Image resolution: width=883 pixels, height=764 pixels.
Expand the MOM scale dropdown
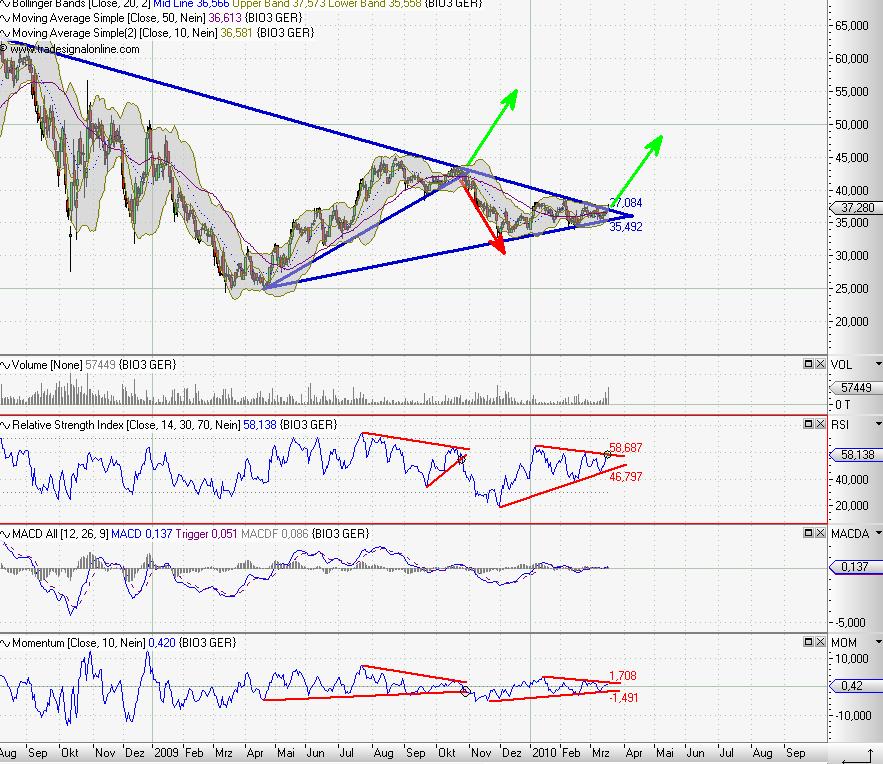coord(876,642)
